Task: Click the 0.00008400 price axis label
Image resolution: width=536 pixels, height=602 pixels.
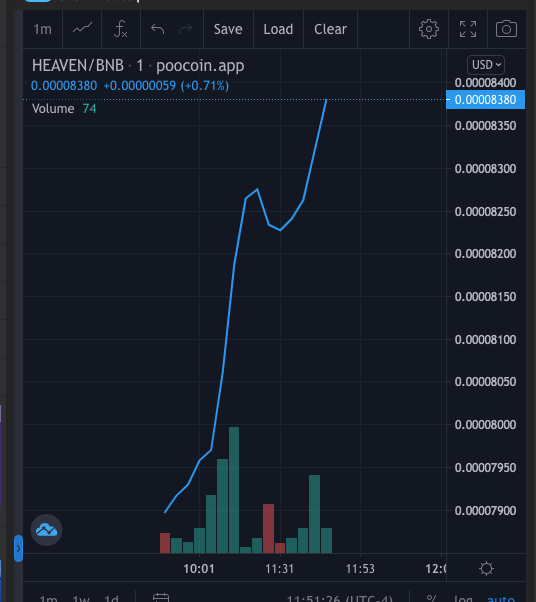Action: tap(485, 83)
